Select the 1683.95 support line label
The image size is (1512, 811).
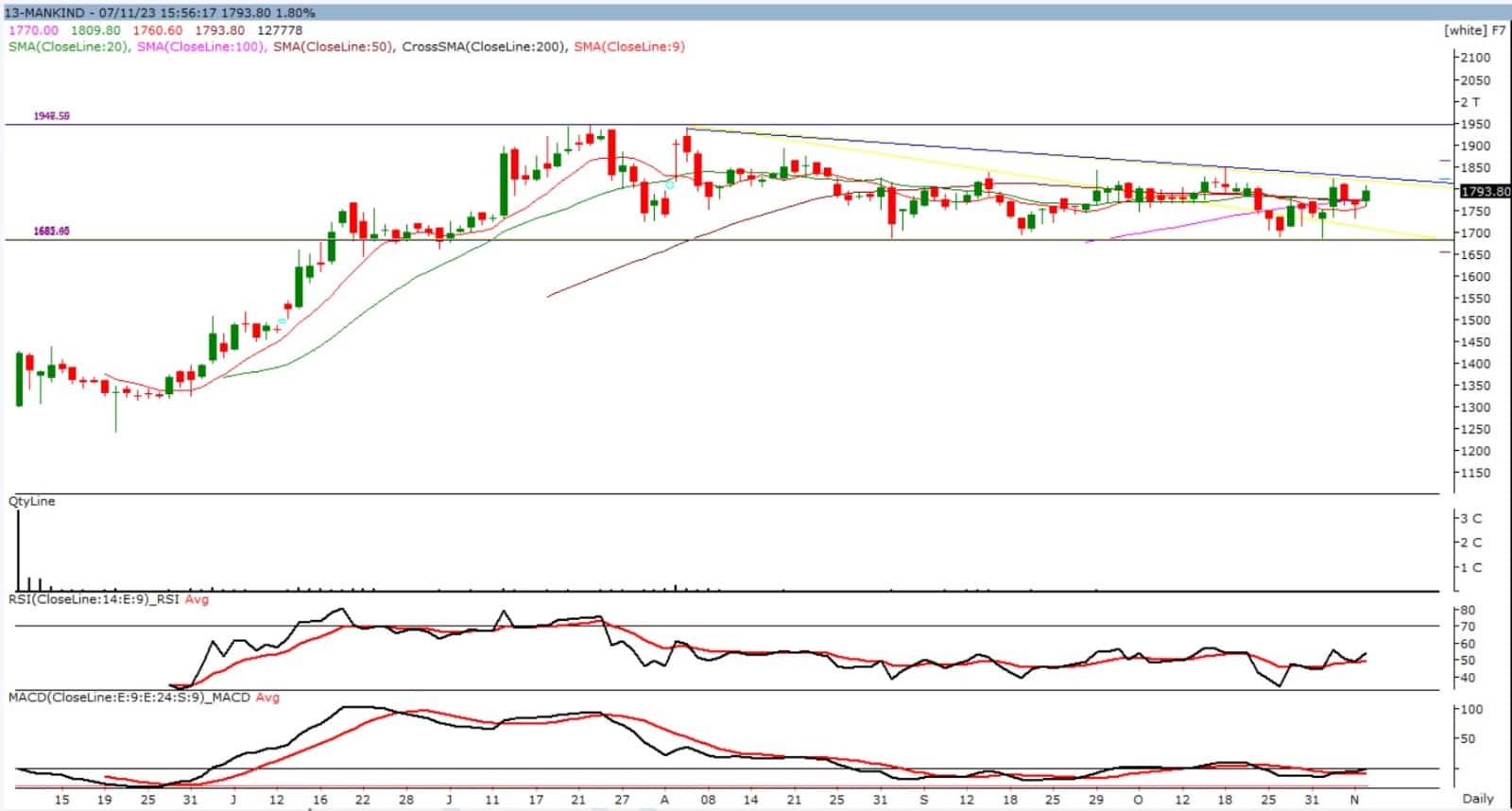[x=51, y=232]
